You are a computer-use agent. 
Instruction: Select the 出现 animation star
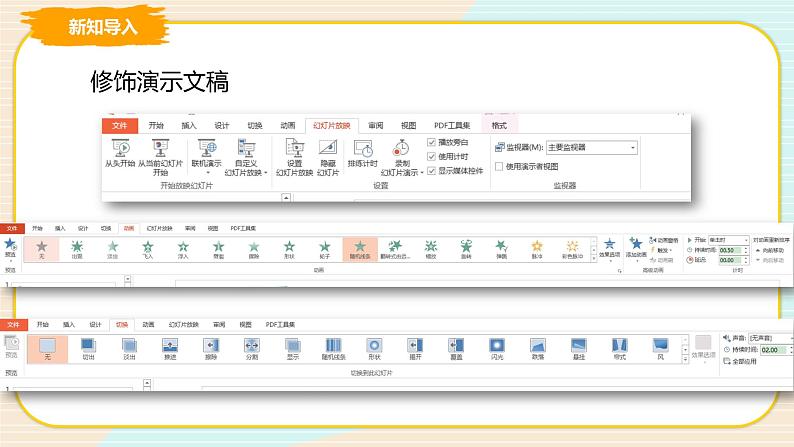(77, 247)
